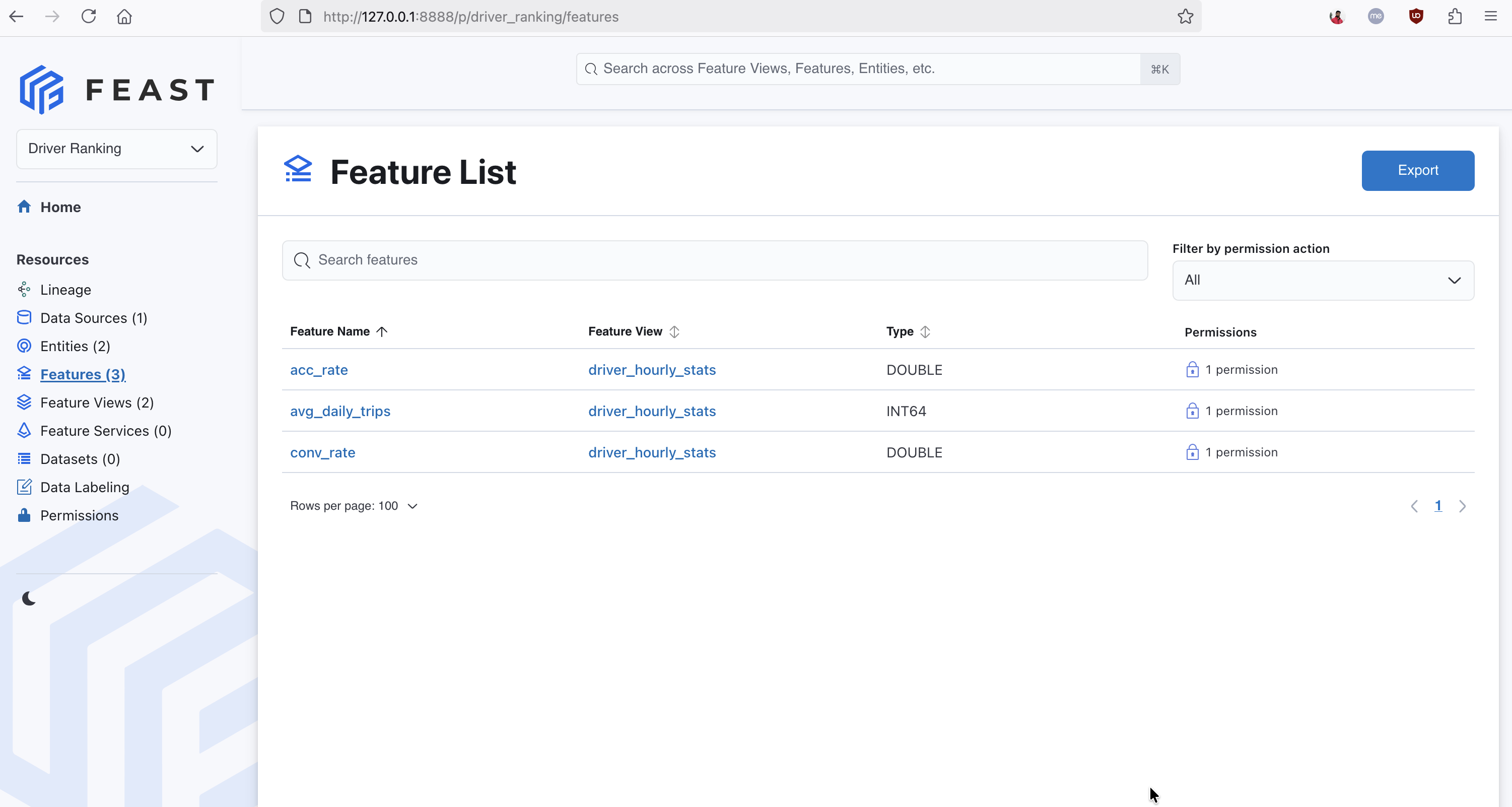The width and height of the screenshot is (1512, 807).
Task: Toggle sorting on the Feature Name column
Action: point(382,331)
